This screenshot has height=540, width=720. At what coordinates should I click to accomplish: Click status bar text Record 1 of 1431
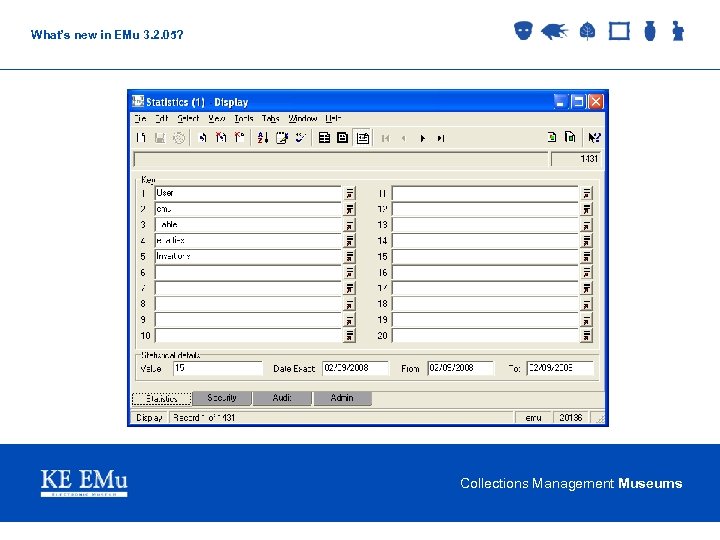[x=204, y=418]
